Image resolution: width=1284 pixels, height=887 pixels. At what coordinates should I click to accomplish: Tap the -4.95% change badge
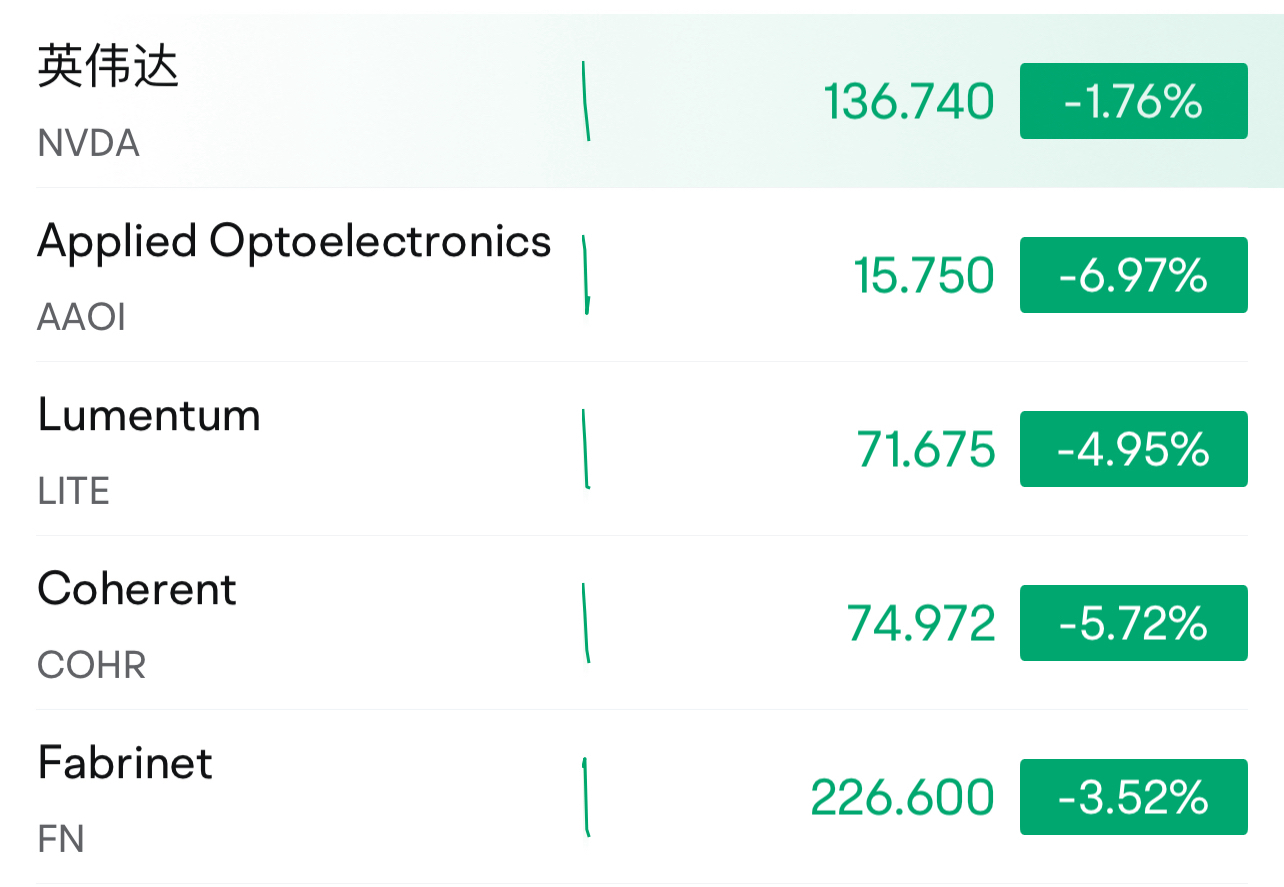pyautogui.click(x=1134, y=449)
